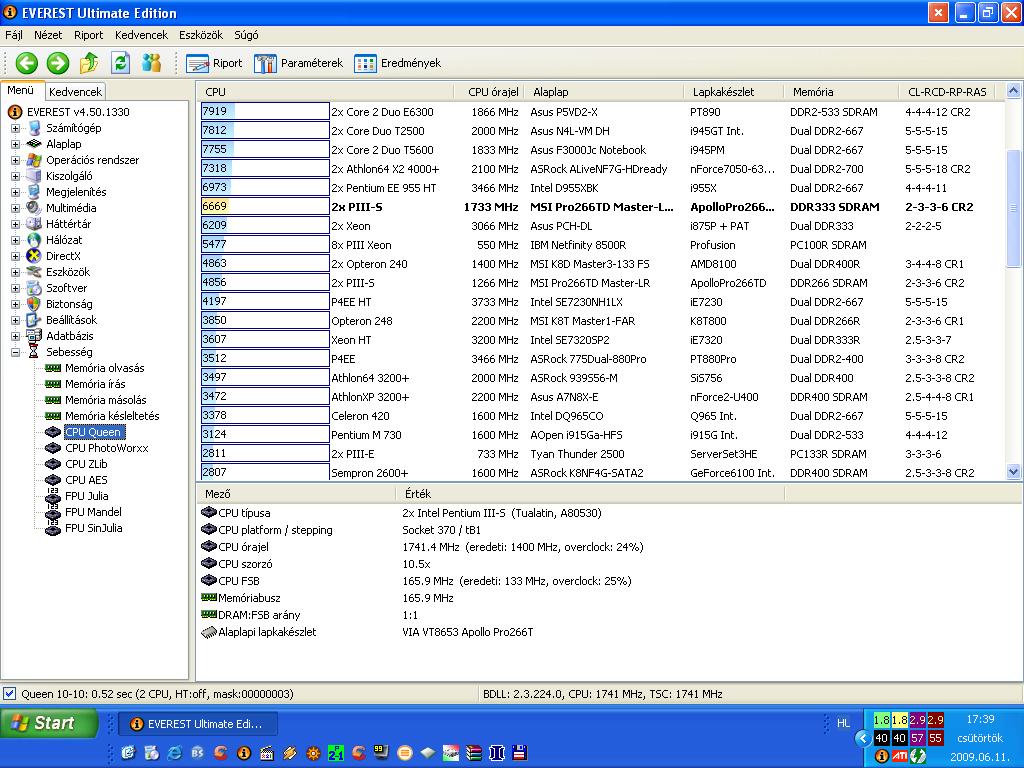The height and width of the screenshot is (768, 1024).
Task: Sort by the Alaplap column header
Action: [603, 92]
